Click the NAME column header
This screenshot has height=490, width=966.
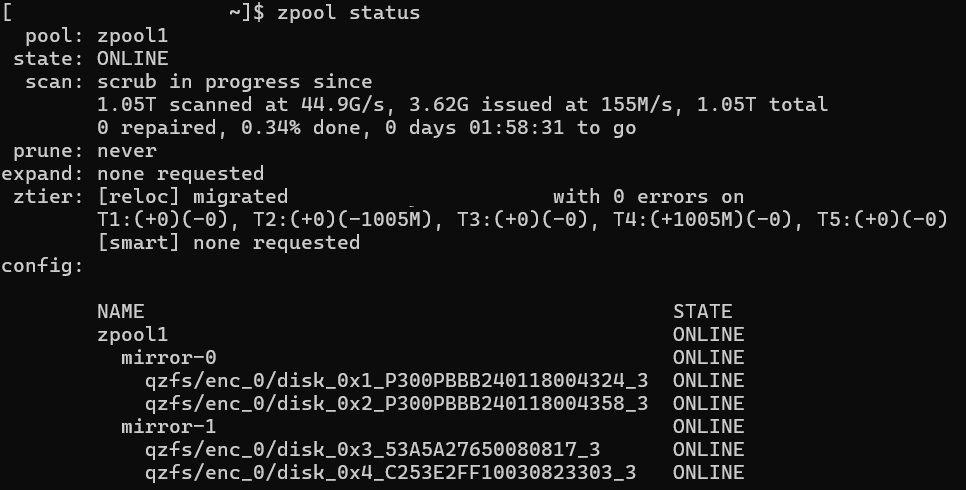120,311
